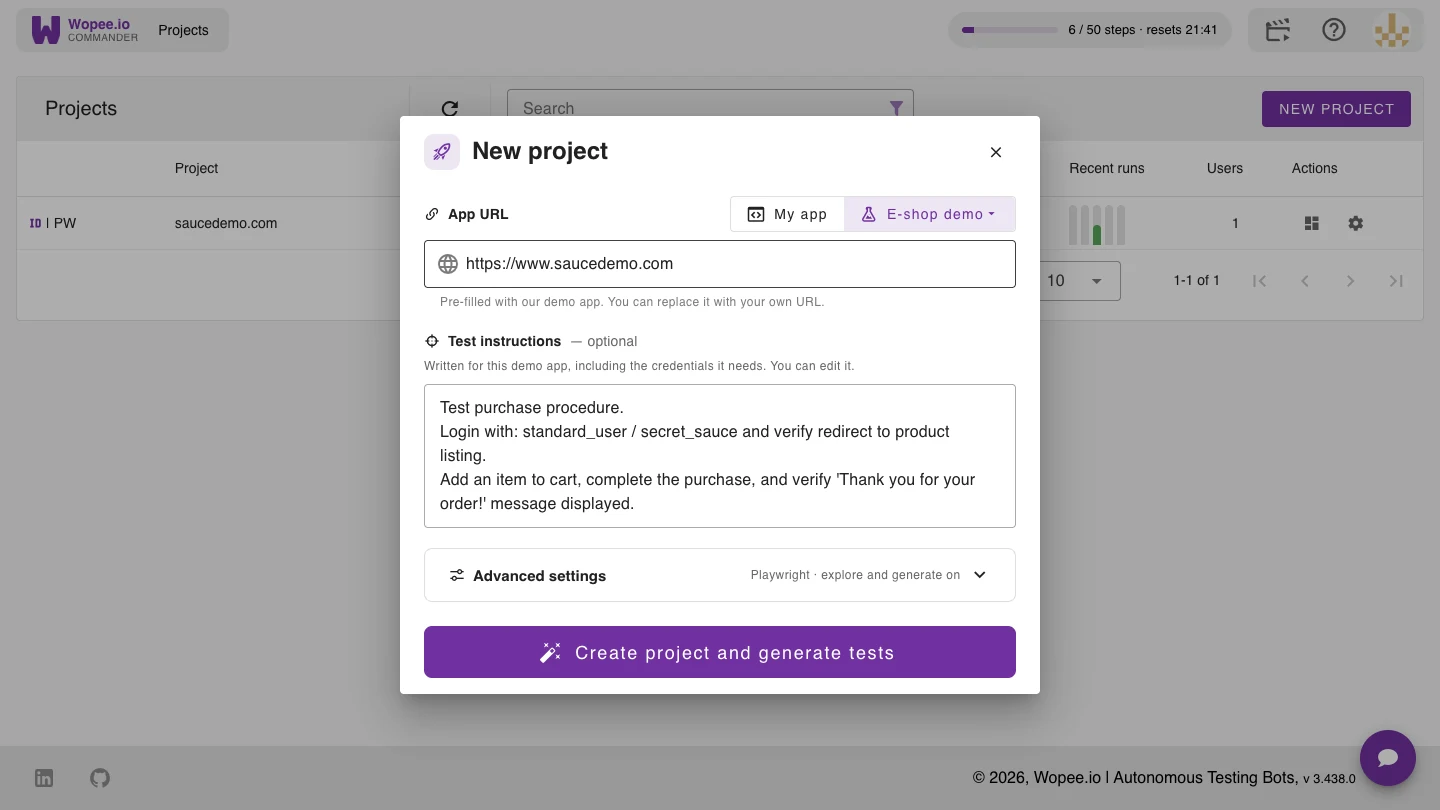The image size is (1440, 810).
Task: Open the LinkedIn link in footer
Action: (x=44, y=778)
